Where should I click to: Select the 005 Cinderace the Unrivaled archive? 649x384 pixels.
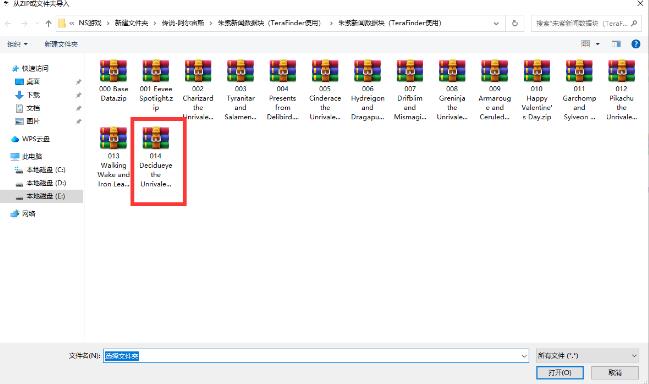[x=325, y=89]
